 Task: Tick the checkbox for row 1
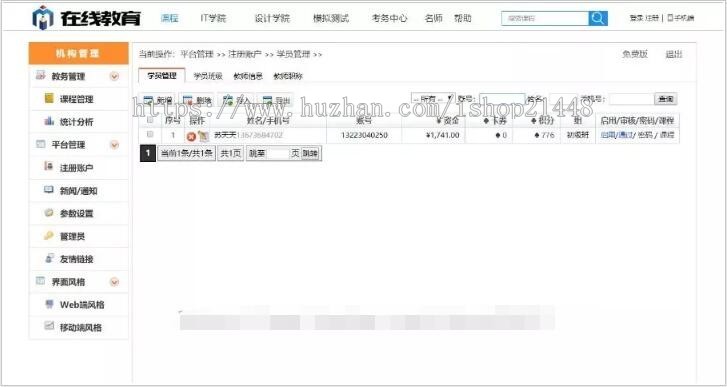(150, 134)
